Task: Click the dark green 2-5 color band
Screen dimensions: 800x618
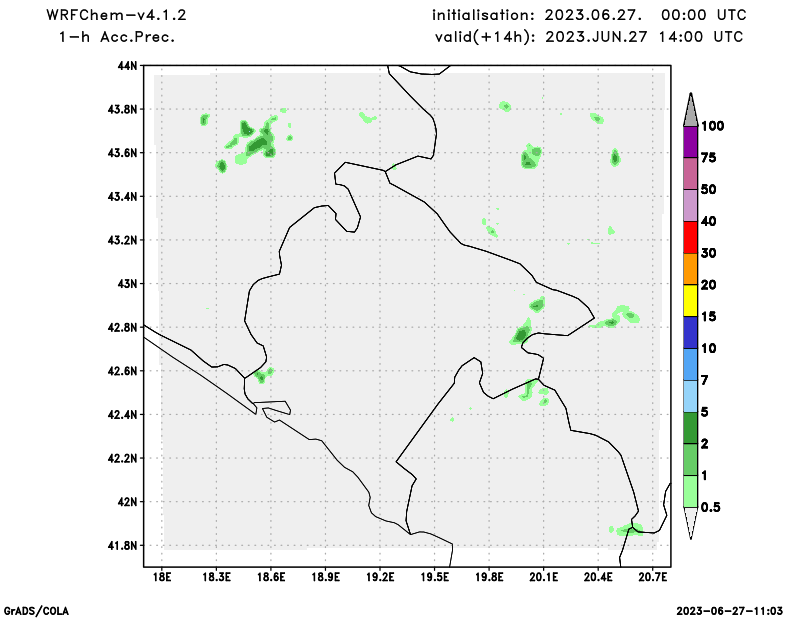Action: (690, 428)
